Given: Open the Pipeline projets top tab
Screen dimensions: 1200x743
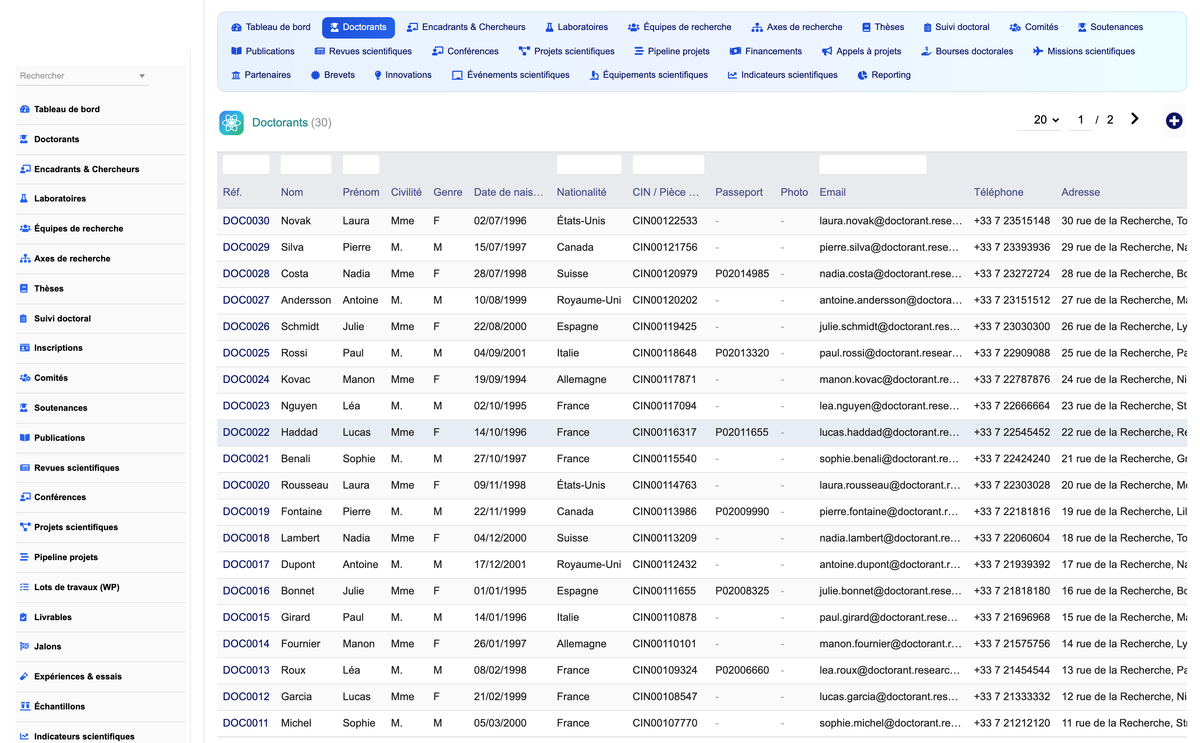Looking at the screenshot, I should click(x=671, y=51).
